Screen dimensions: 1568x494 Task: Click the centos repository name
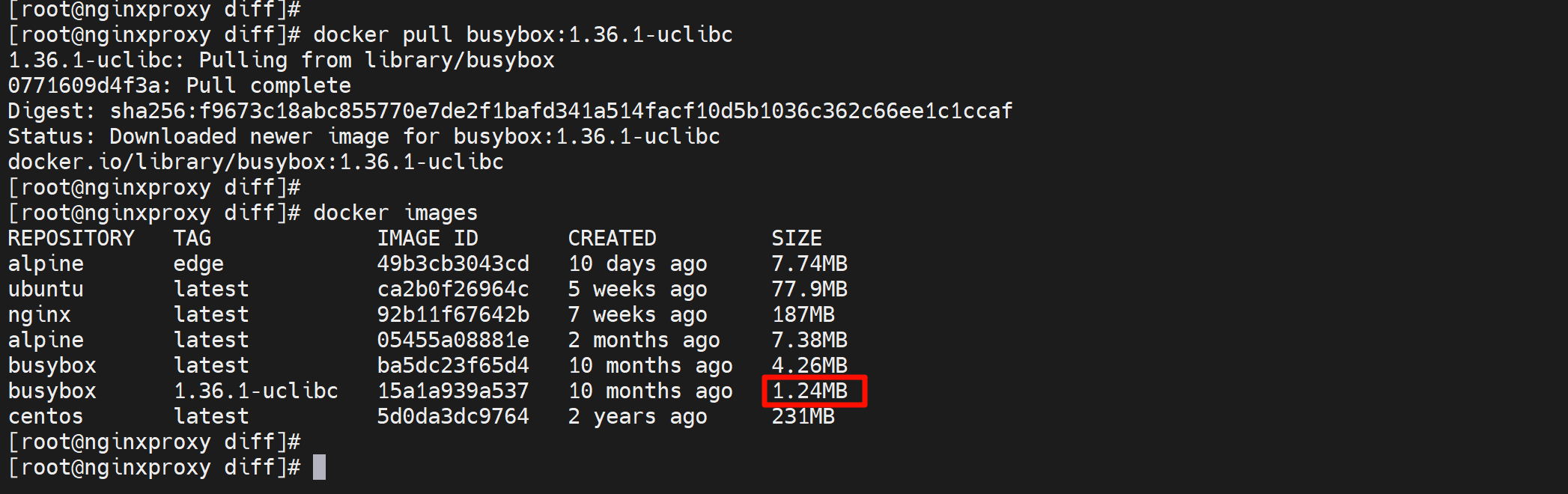point(46,416)
